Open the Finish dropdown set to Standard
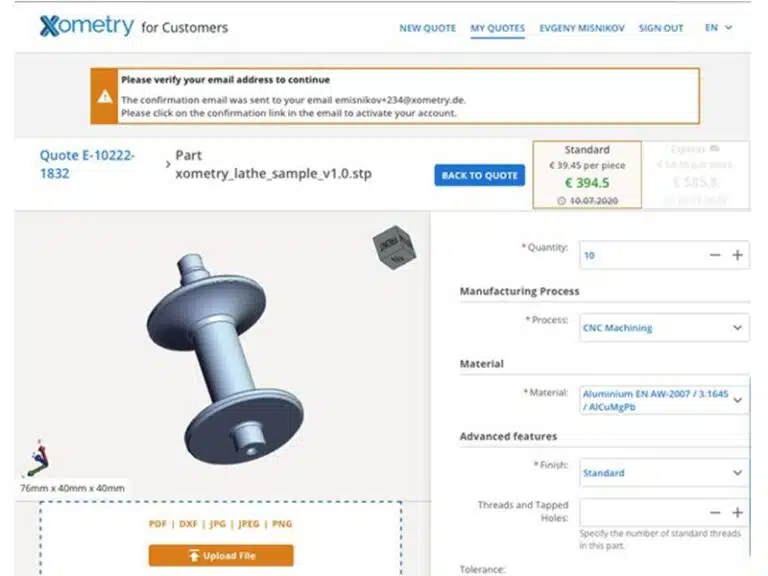Image resolution: width=768 pixels, height=576 pixels. [x=664, y=473]
